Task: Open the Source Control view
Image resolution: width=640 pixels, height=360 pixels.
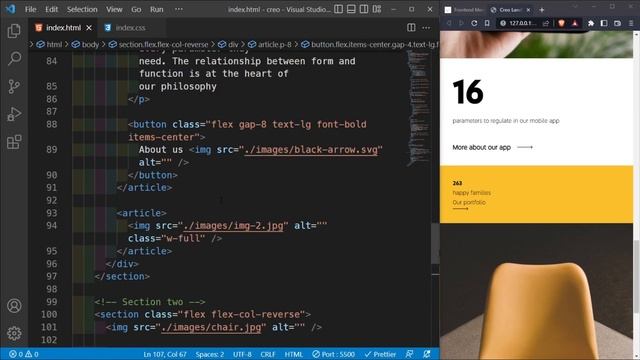Action: [x=14, y=86]
